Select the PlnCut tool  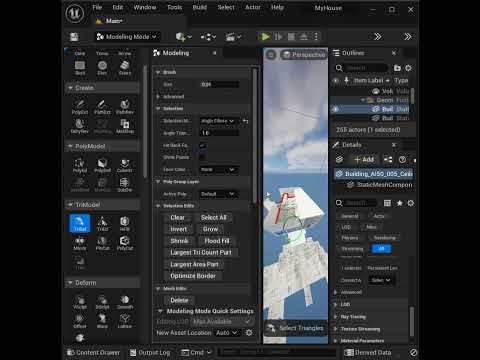[102, 243]
